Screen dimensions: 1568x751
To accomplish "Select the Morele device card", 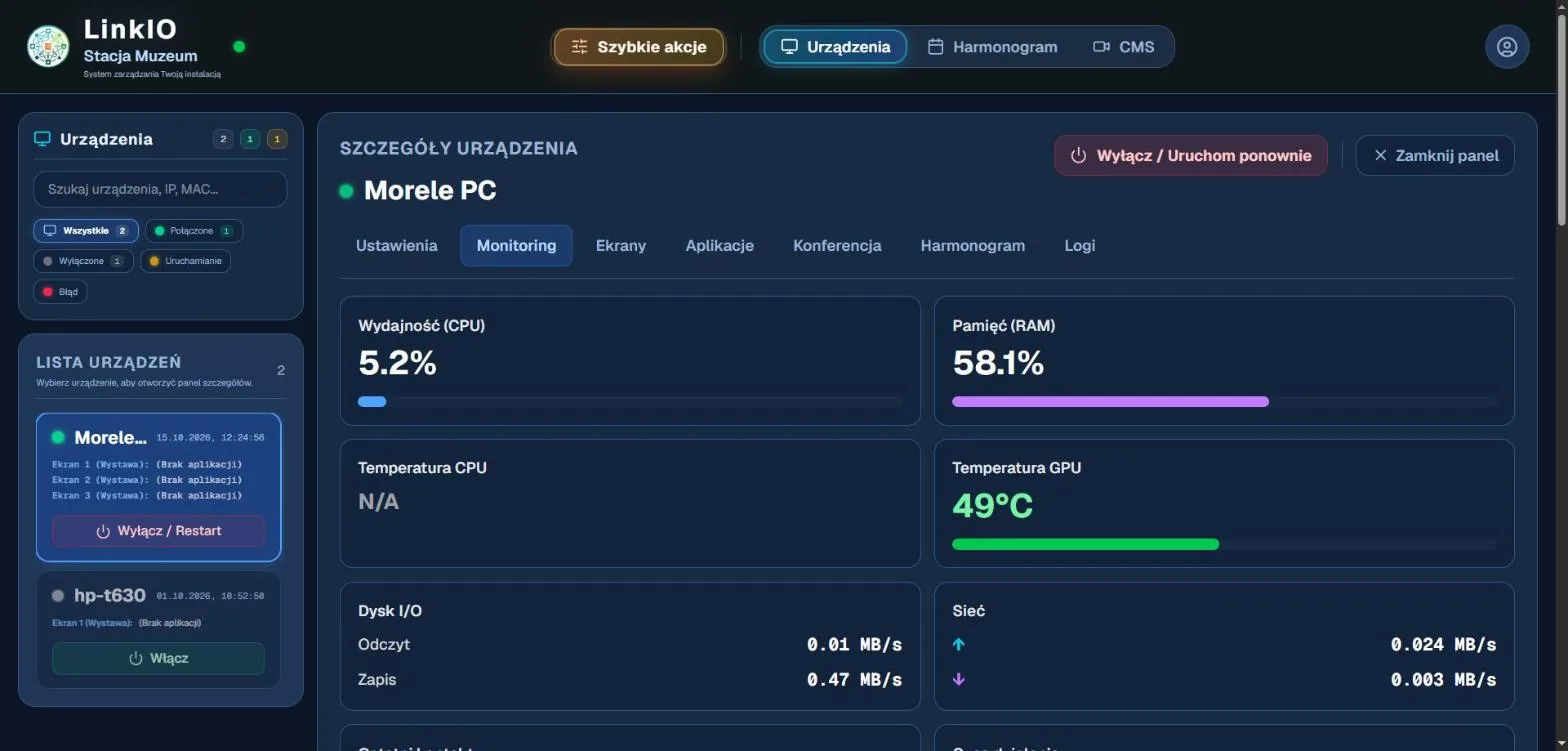I will pyautogui.click(x=159, y=487).
